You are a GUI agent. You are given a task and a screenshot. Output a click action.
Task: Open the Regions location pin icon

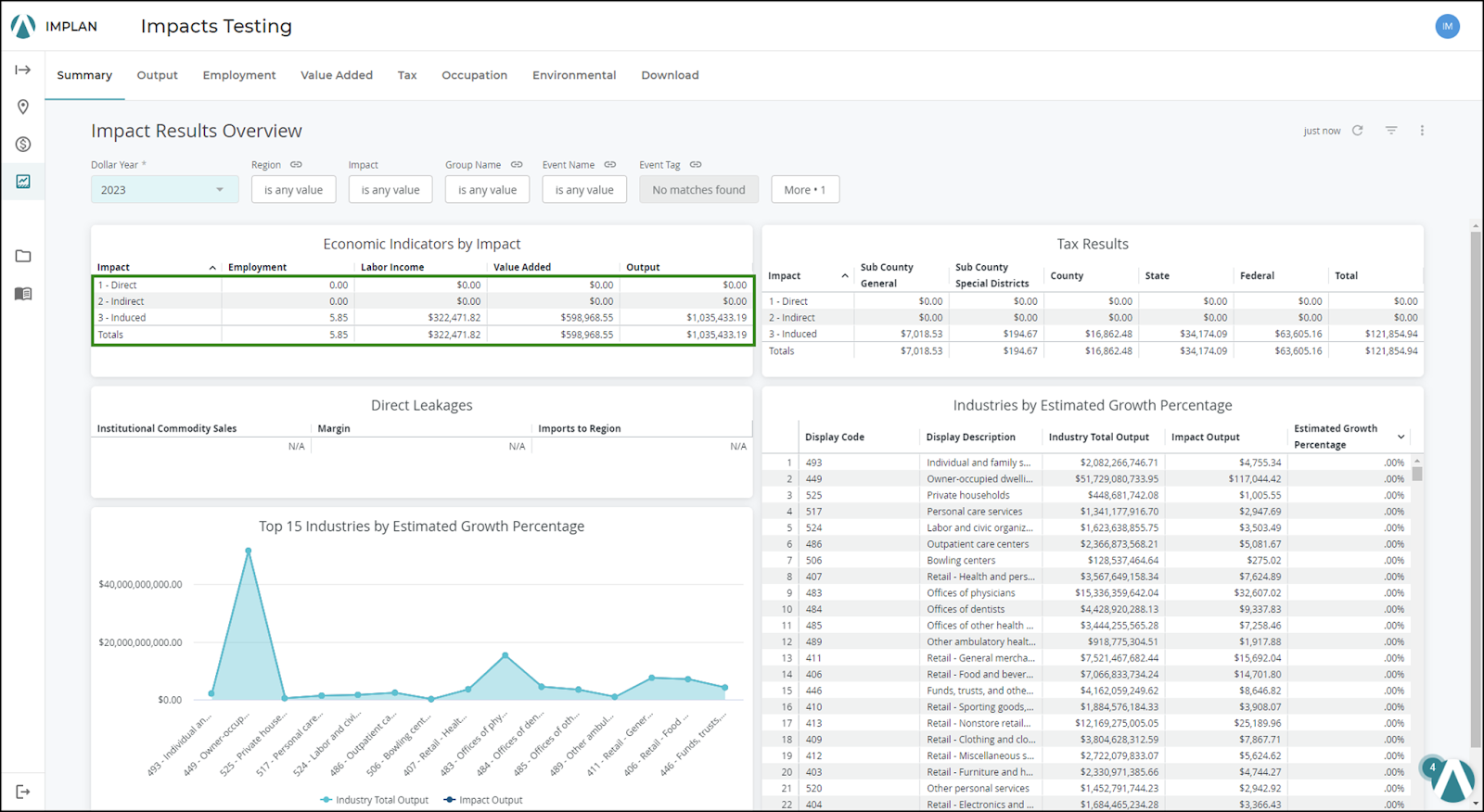pos(23,108)
